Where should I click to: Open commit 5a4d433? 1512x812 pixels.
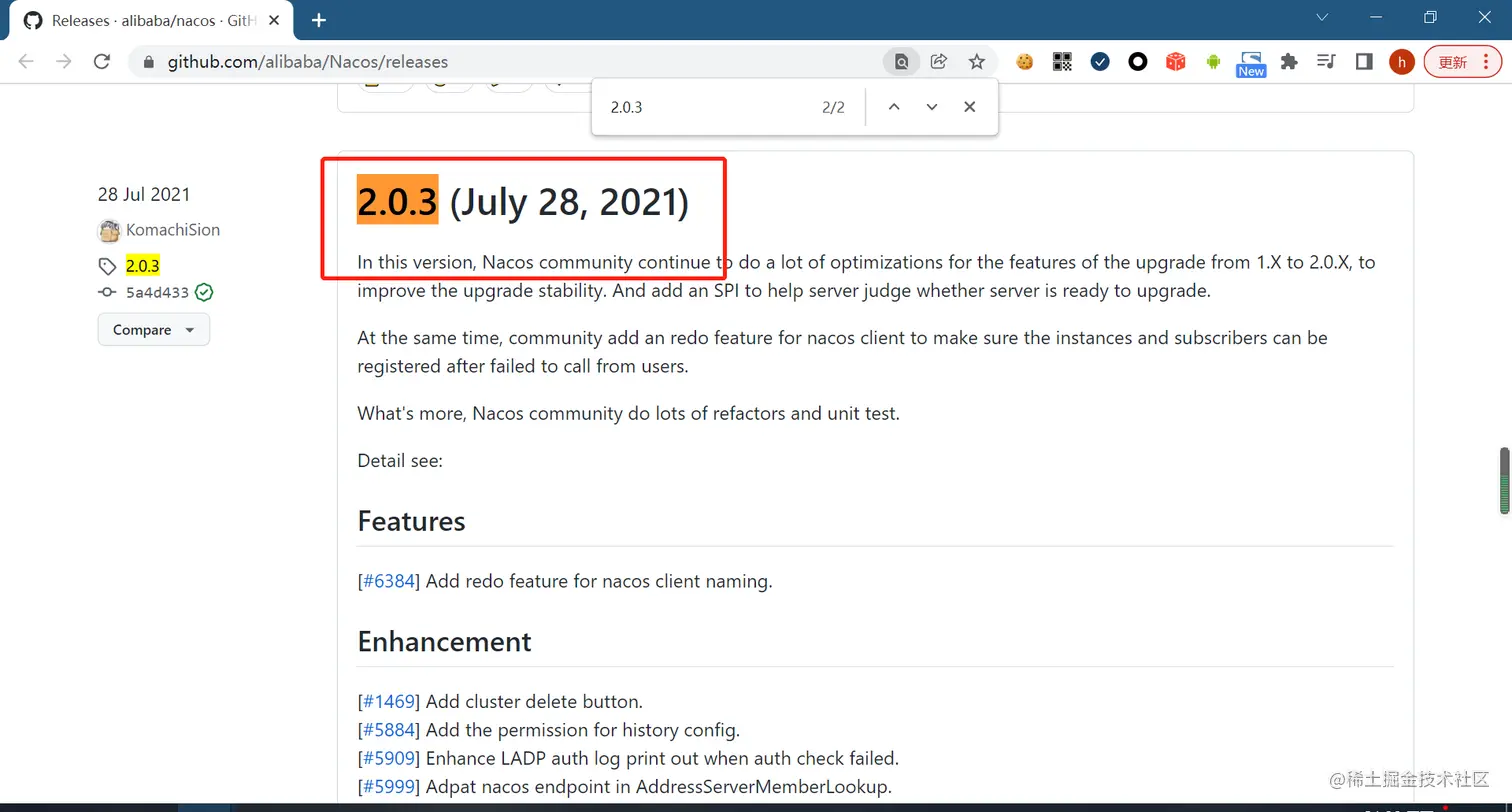pos(157,293)
